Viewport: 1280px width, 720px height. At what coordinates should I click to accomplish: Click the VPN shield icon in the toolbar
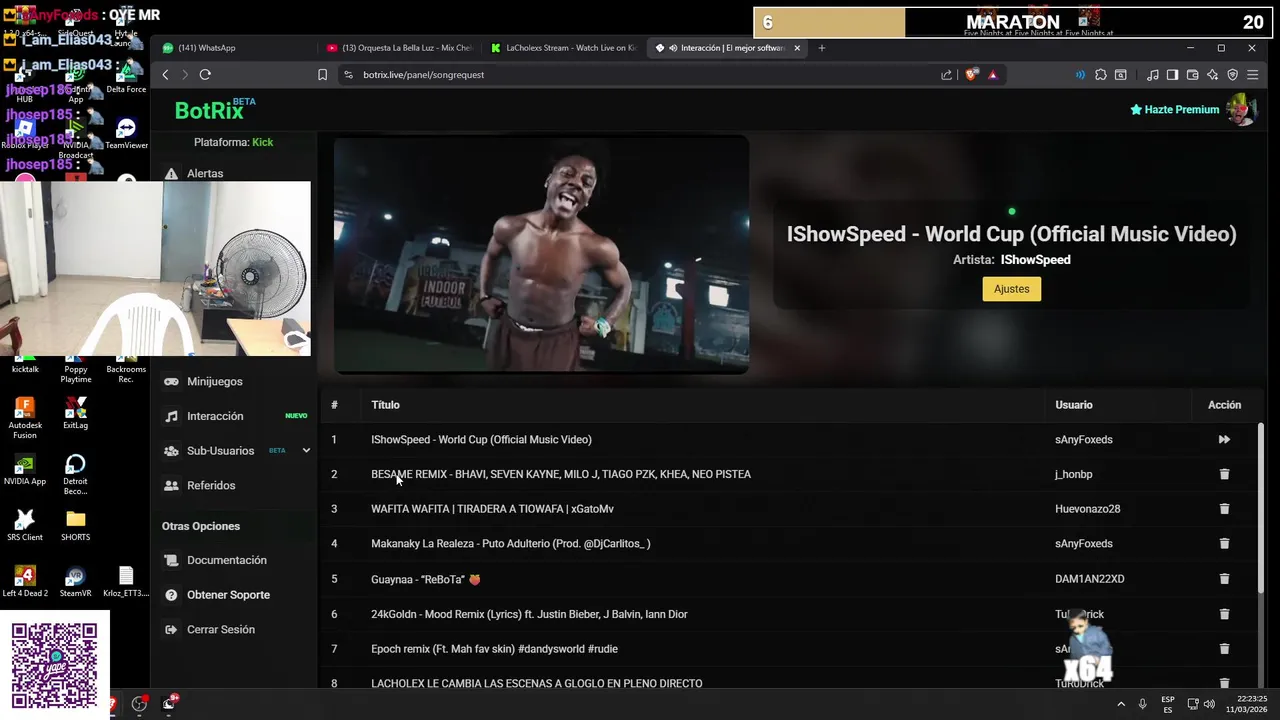pyautogui.click(x=1232, y=75)
